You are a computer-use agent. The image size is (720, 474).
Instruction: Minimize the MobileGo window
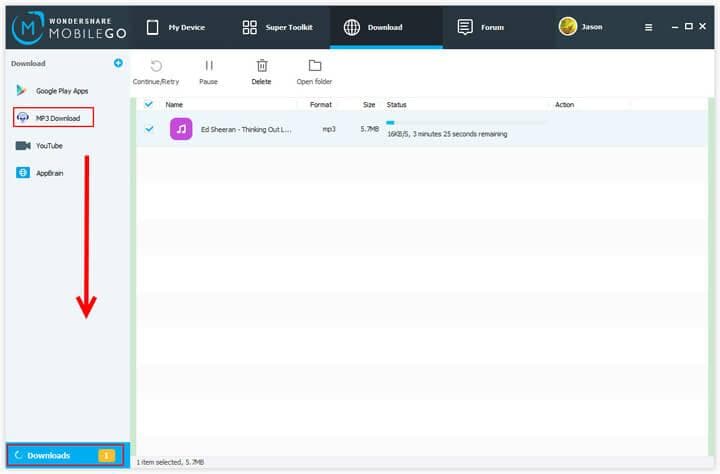(x=675, y=27)
